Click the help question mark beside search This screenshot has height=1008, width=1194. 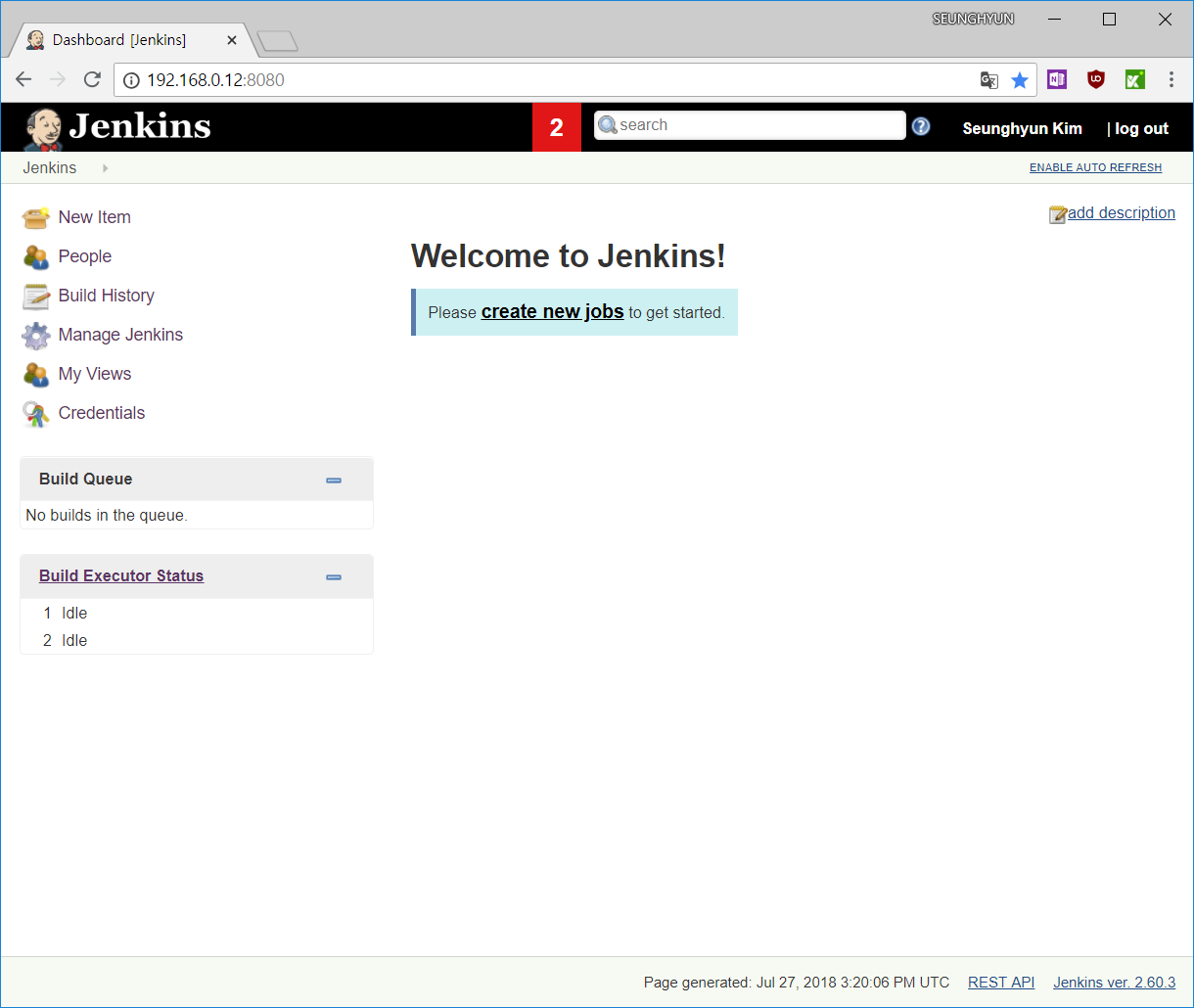pyautogui.click(x=920, y=125)
